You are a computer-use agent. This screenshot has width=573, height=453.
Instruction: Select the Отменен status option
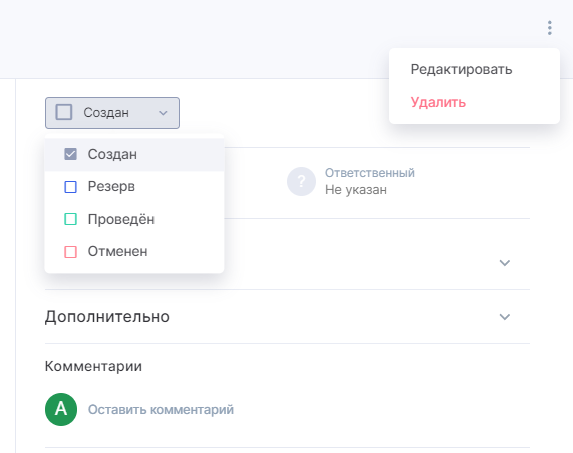point(134,252)
